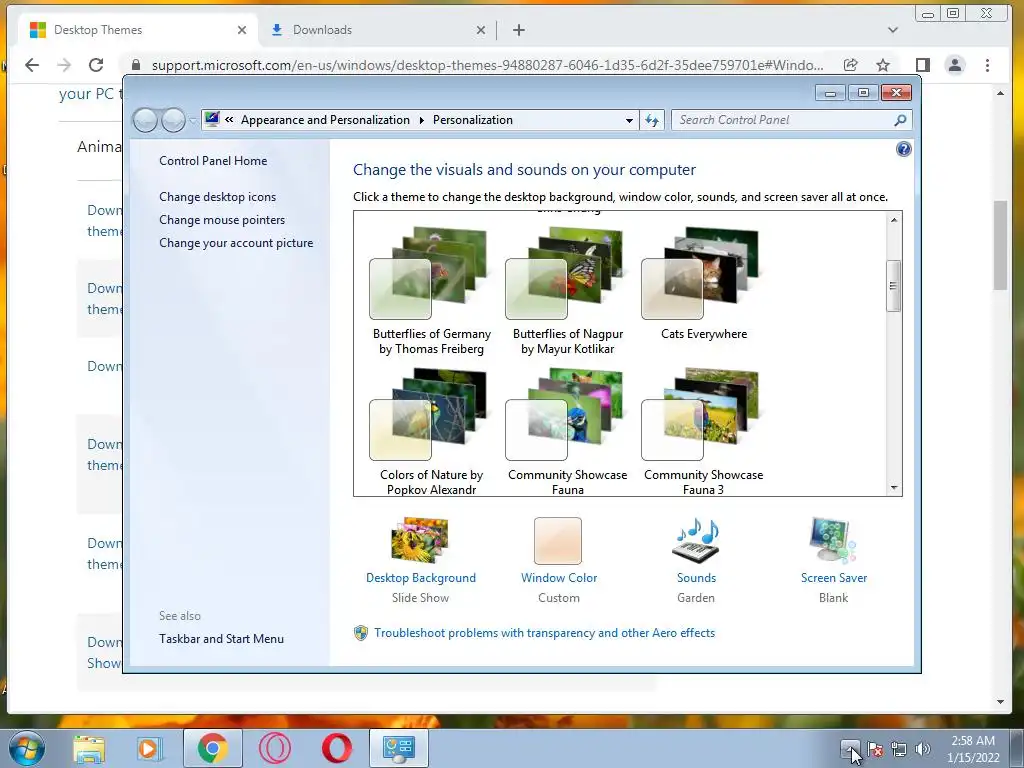This screenshot has width=1024, height=768.
Task: Switch to Chrome in taskbar
Action: click(x=212, y=748)
